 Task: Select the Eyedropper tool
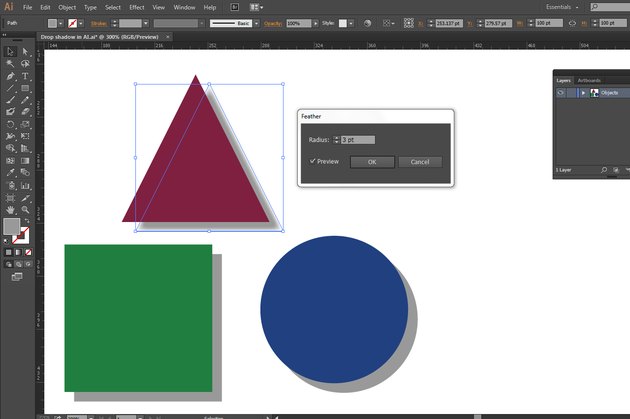click(10, 173)
